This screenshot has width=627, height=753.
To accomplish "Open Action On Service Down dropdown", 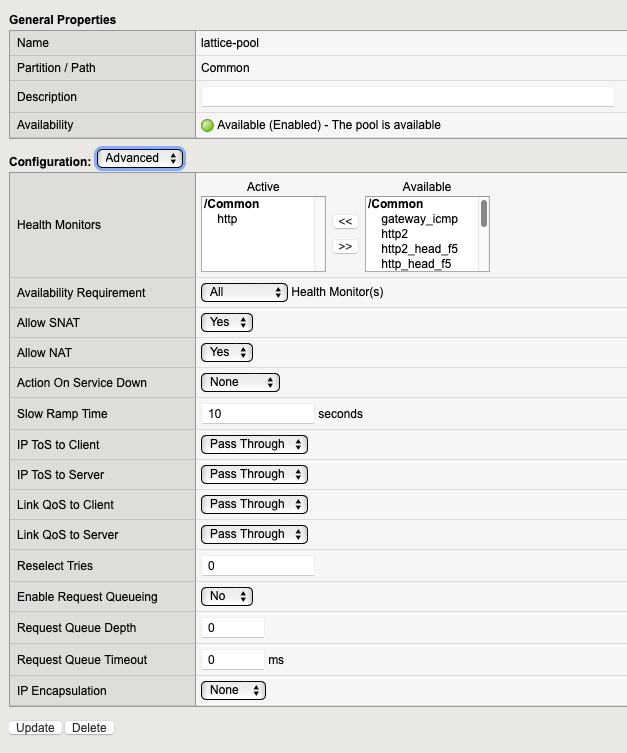I will click(x=240, y=382).
